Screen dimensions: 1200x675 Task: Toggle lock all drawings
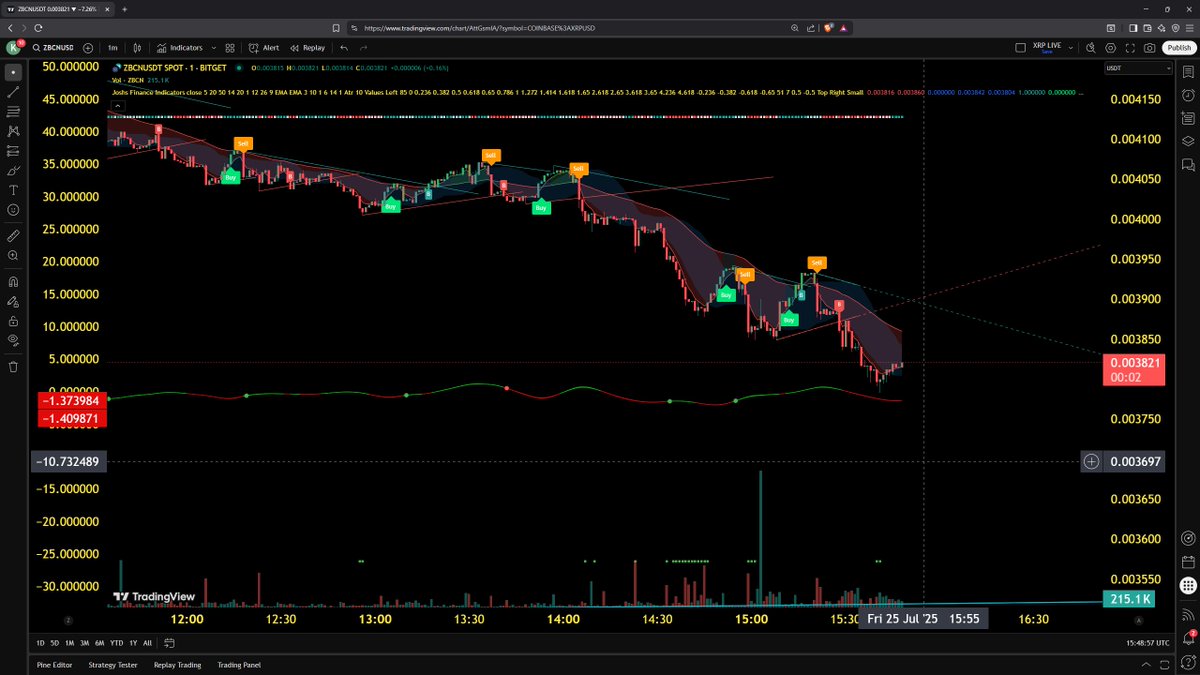coord(13,321)
